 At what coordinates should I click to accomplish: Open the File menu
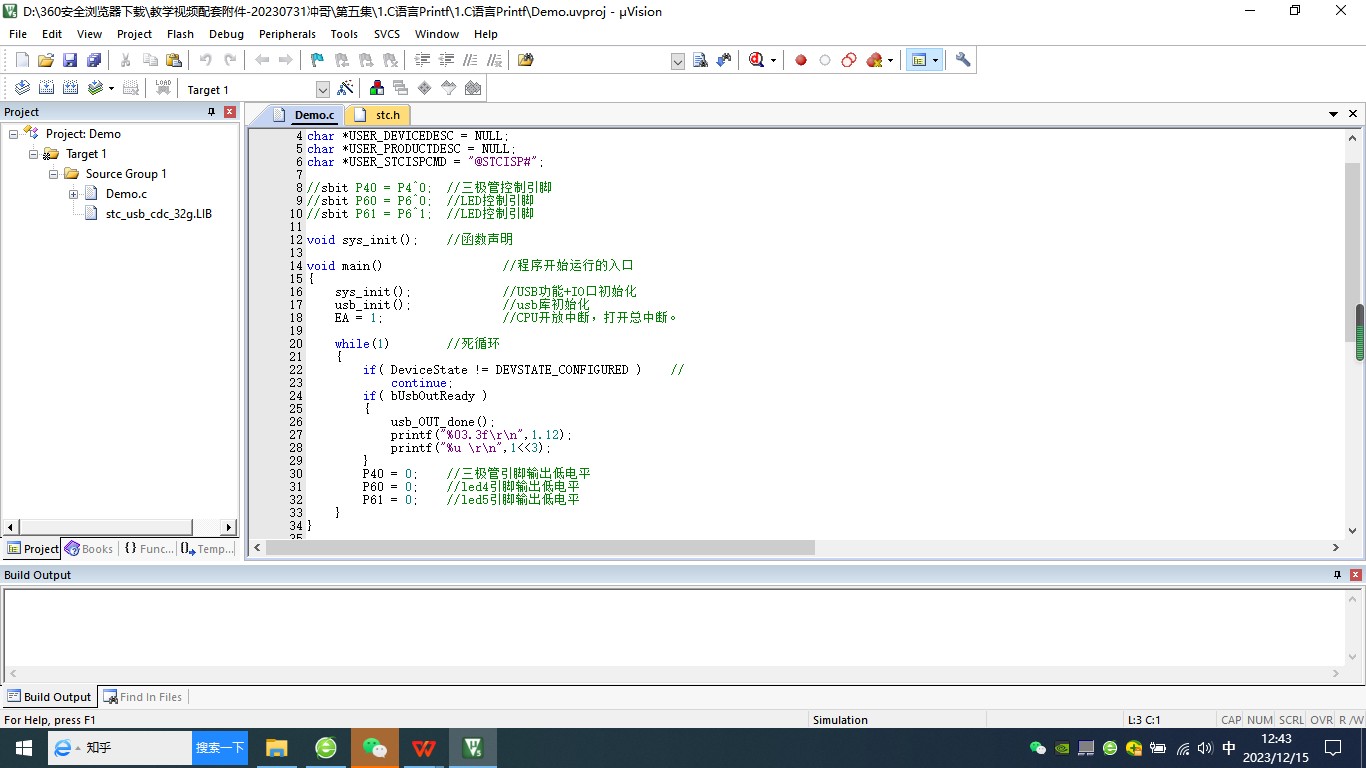[18, 34]
